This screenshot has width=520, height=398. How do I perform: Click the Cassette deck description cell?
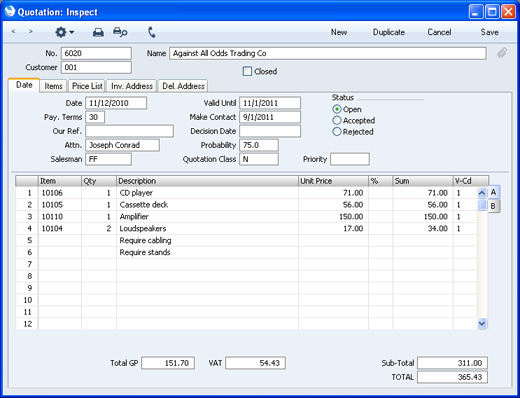click(x=207, y=205)
